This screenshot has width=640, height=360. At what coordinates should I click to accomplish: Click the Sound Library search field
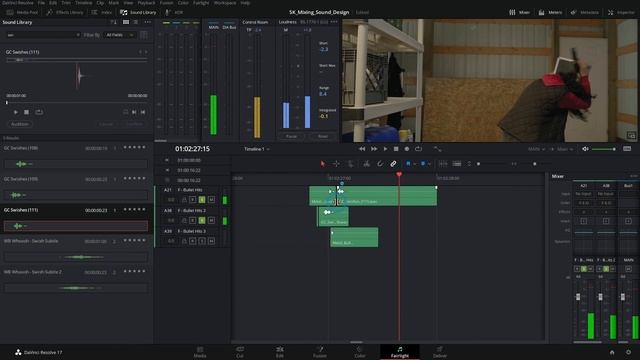[x=43, y=35]
